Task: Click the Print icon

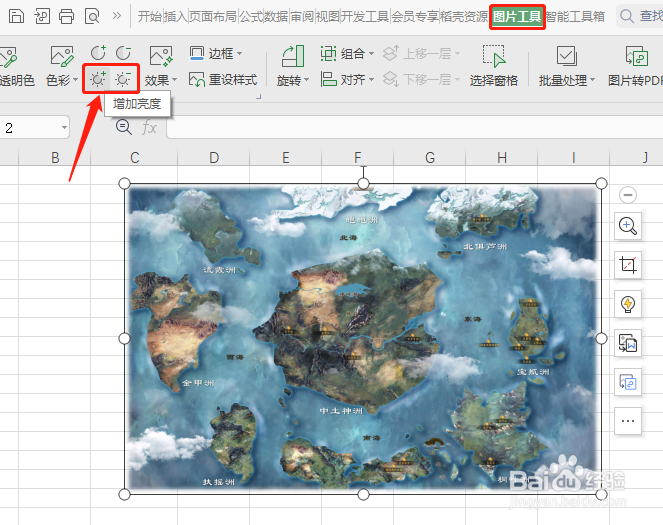Action: click(x=66, y=16)
